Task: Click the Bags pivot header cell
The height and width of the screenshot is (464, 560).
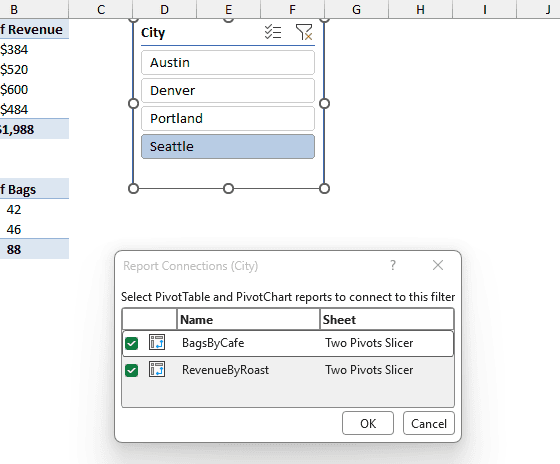Action: 34,189
